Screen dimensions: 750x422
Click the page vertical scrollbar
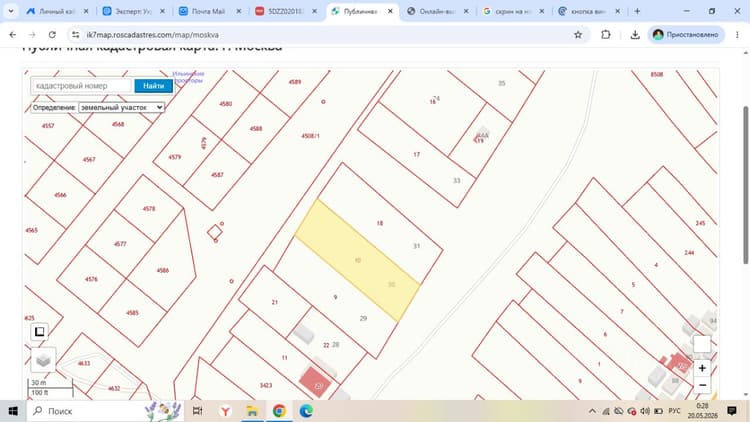(x=745, y=184)
